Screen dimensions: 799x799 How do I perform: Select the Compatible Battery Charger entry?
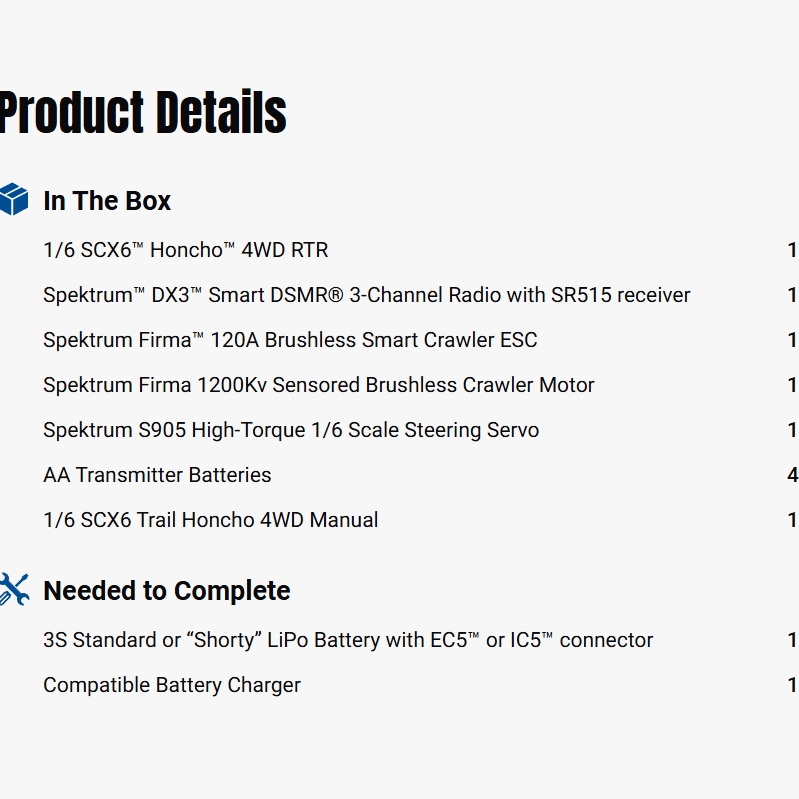(172, 685)
